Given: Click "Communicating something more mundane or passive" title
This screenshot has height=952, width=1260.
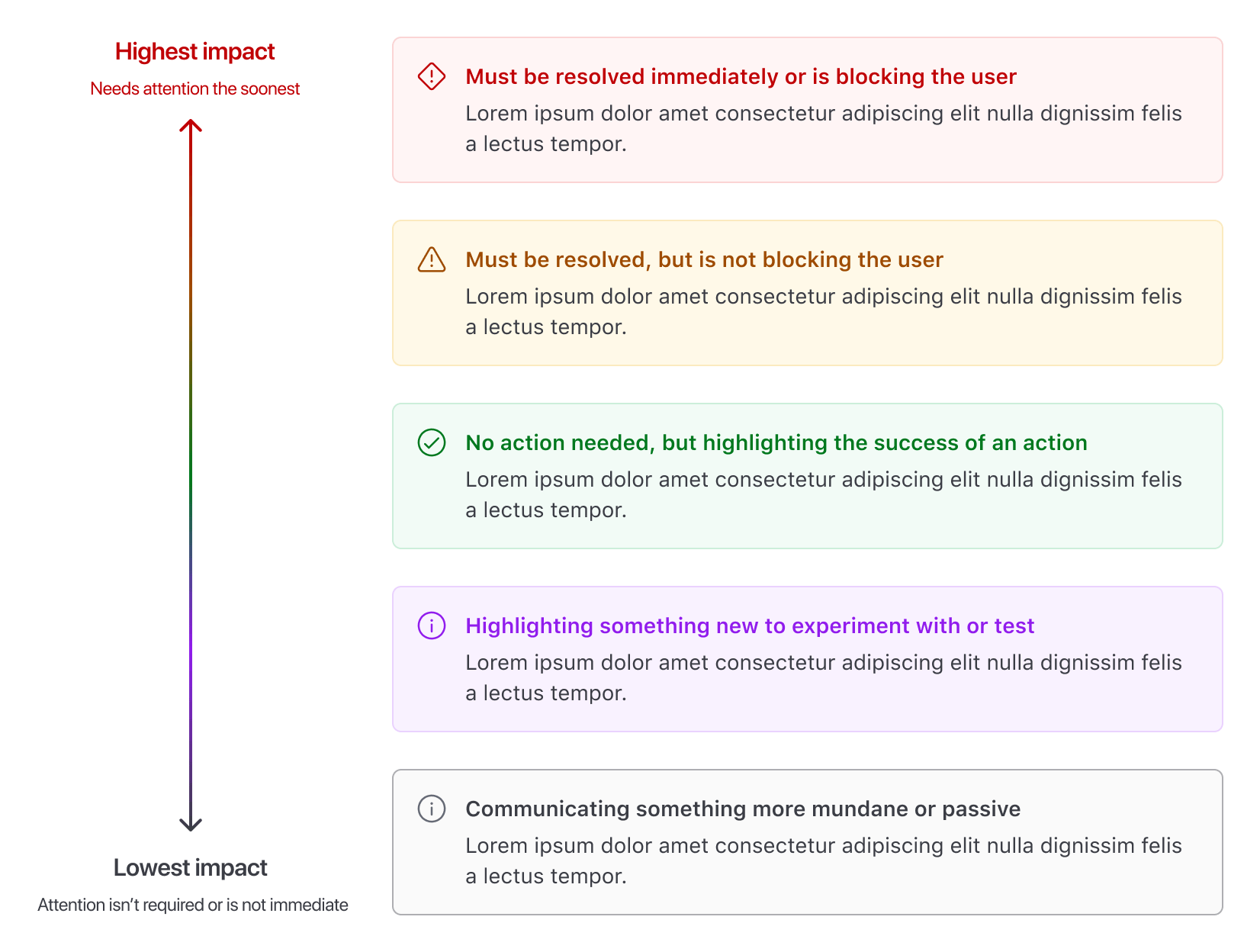Looking at the screenshot, I should [742, 809].
